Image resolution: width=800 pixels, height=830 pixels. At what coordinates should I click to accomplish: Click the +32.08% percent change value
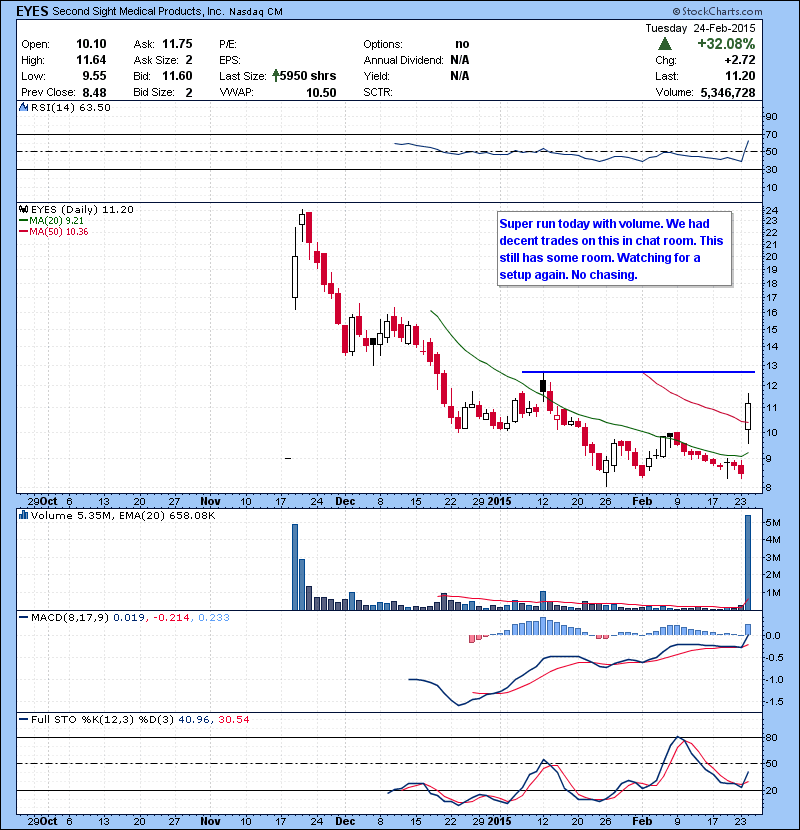click(x=726, y=43)
